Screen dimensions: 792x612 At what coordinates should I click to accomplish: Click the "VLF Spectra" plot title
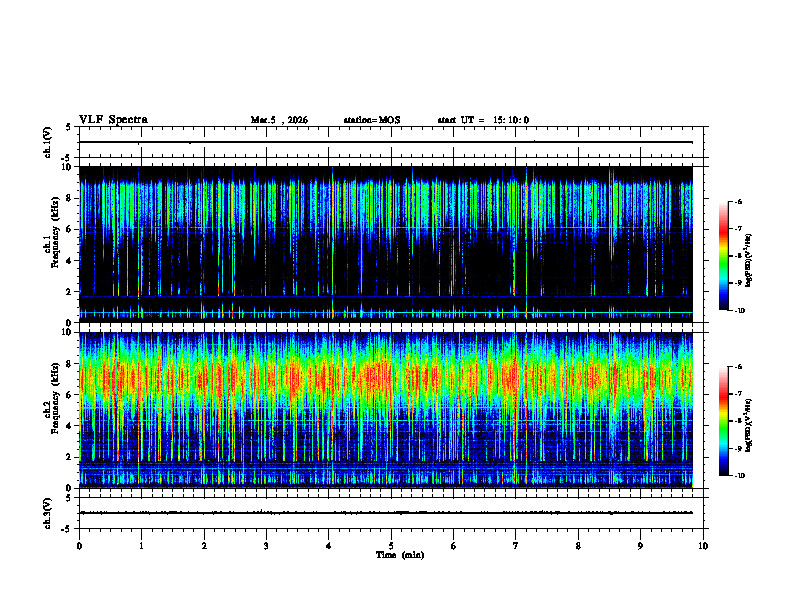click(x=113, y=120)
